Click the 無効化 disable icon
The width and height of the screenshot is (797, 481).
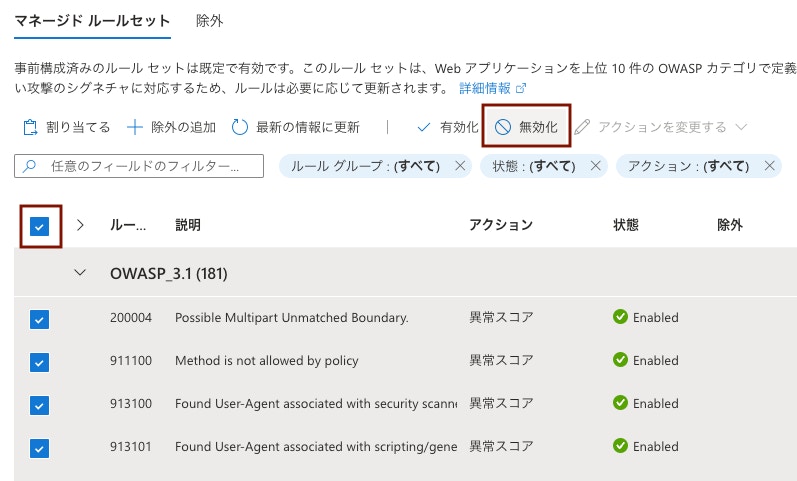503,127
